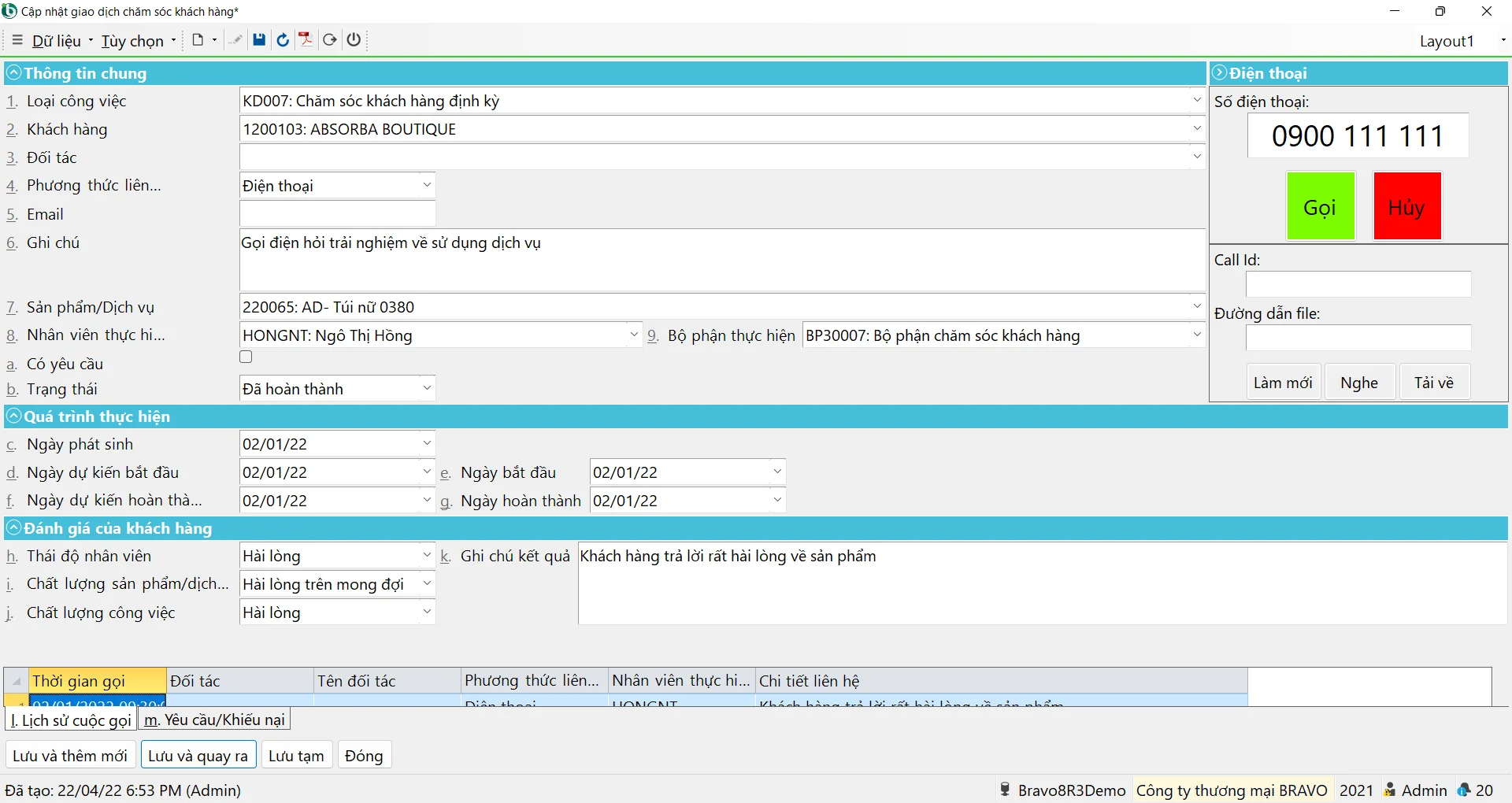The width and height of the screenshot is (1512, 803).
Task: Click the Lưu và quay ra button
Action: [x=198, y=756]
